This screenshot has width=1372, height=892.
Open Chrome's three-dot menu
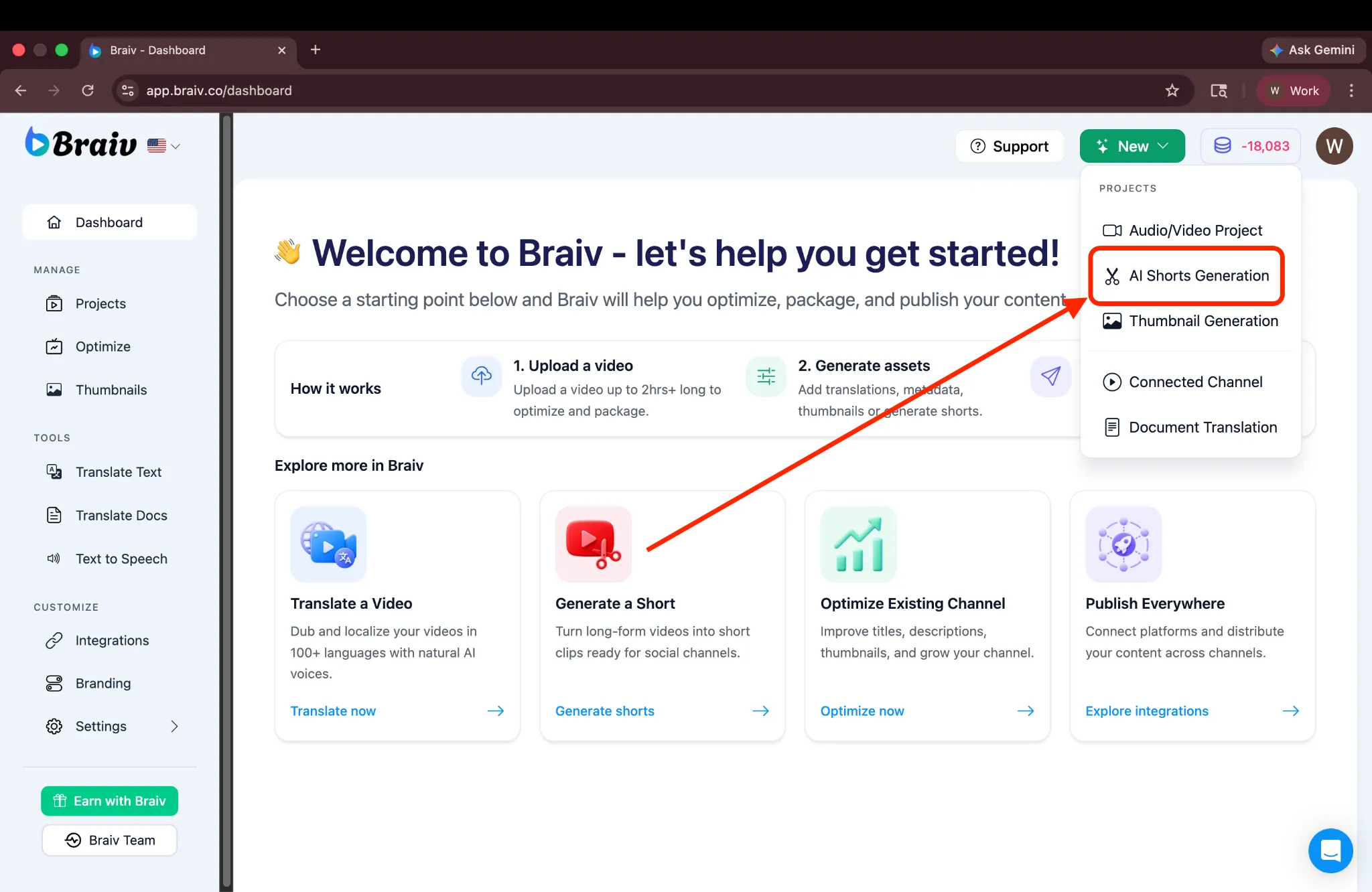pyautogui.click(x=1351, y=90)
